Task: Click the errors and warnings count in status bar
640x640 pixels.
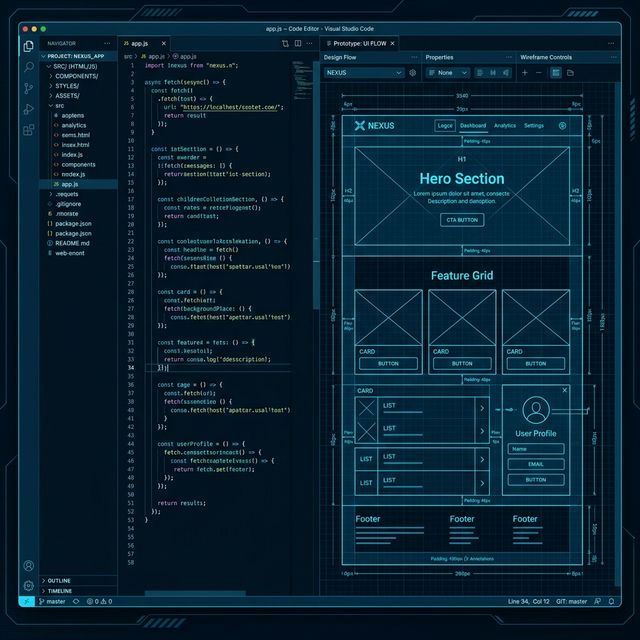Action: (x=99, y=601)
